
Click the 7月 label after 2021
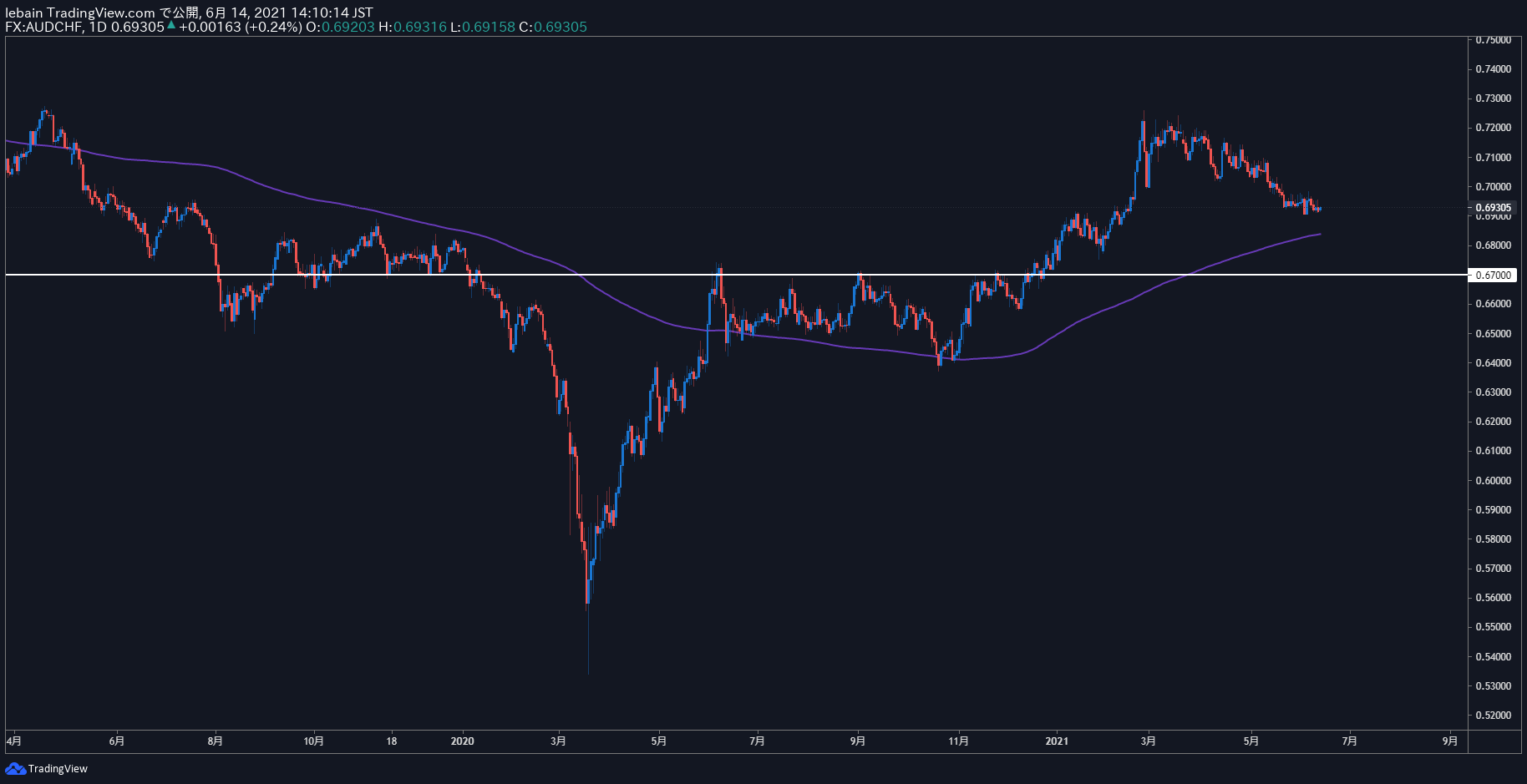[1349, 741]
